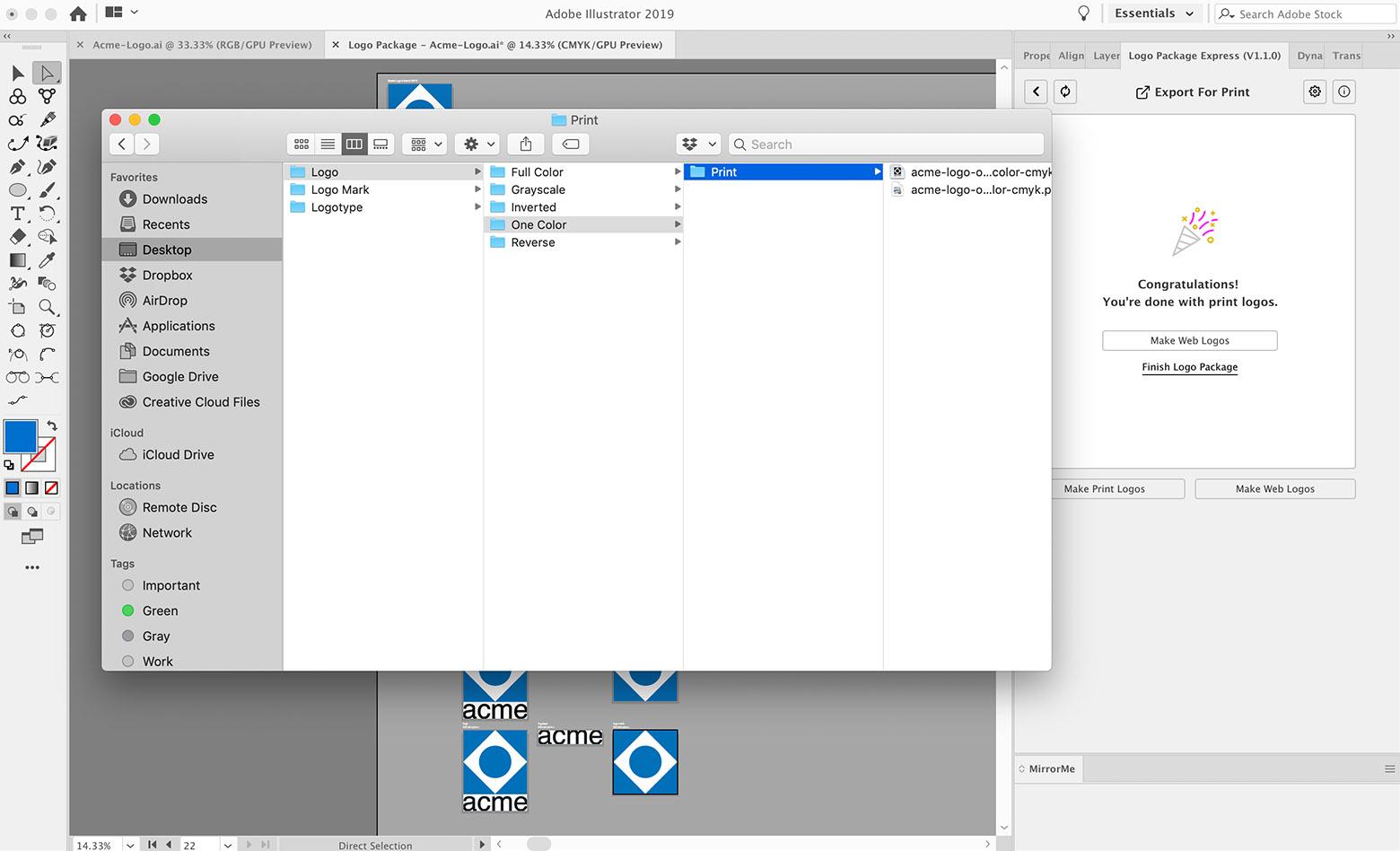Go back in the Logo Package Express panel
1400x851 pixels.
[x=1037, y=92]
